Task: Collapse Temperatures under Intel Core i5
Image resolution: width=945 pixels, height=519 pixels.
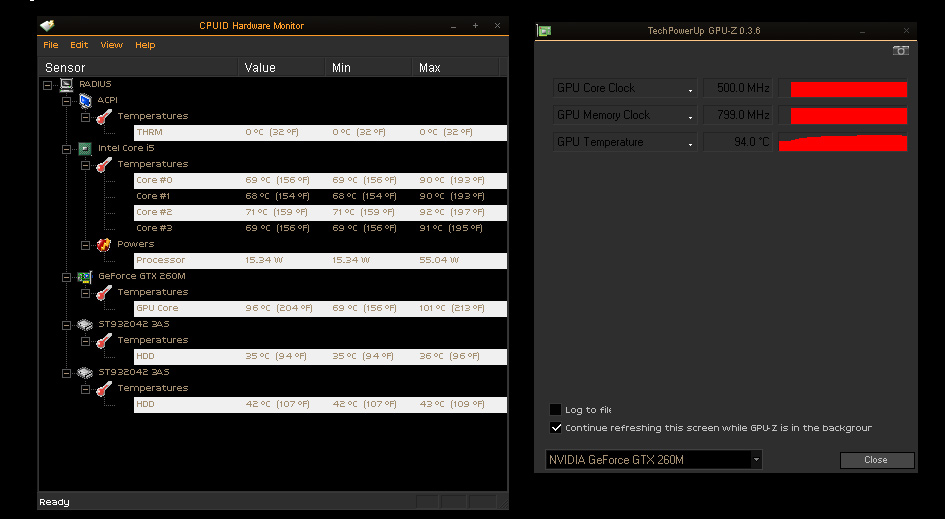Action: tap(86, 165)
